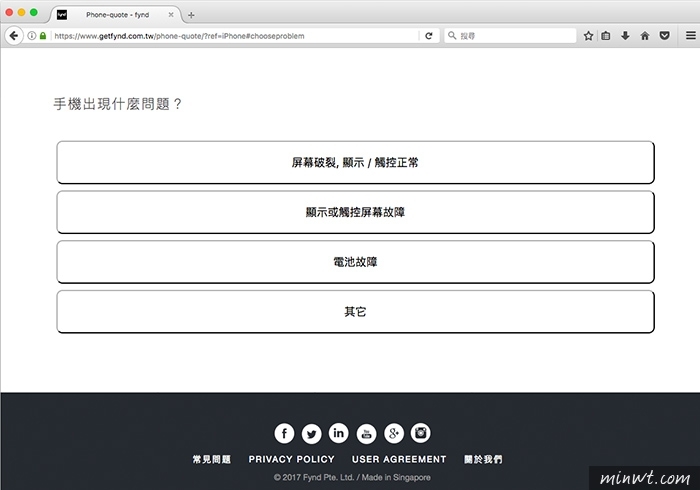
Task: Reload the page with refresh icon
Action: coord(429,36)
